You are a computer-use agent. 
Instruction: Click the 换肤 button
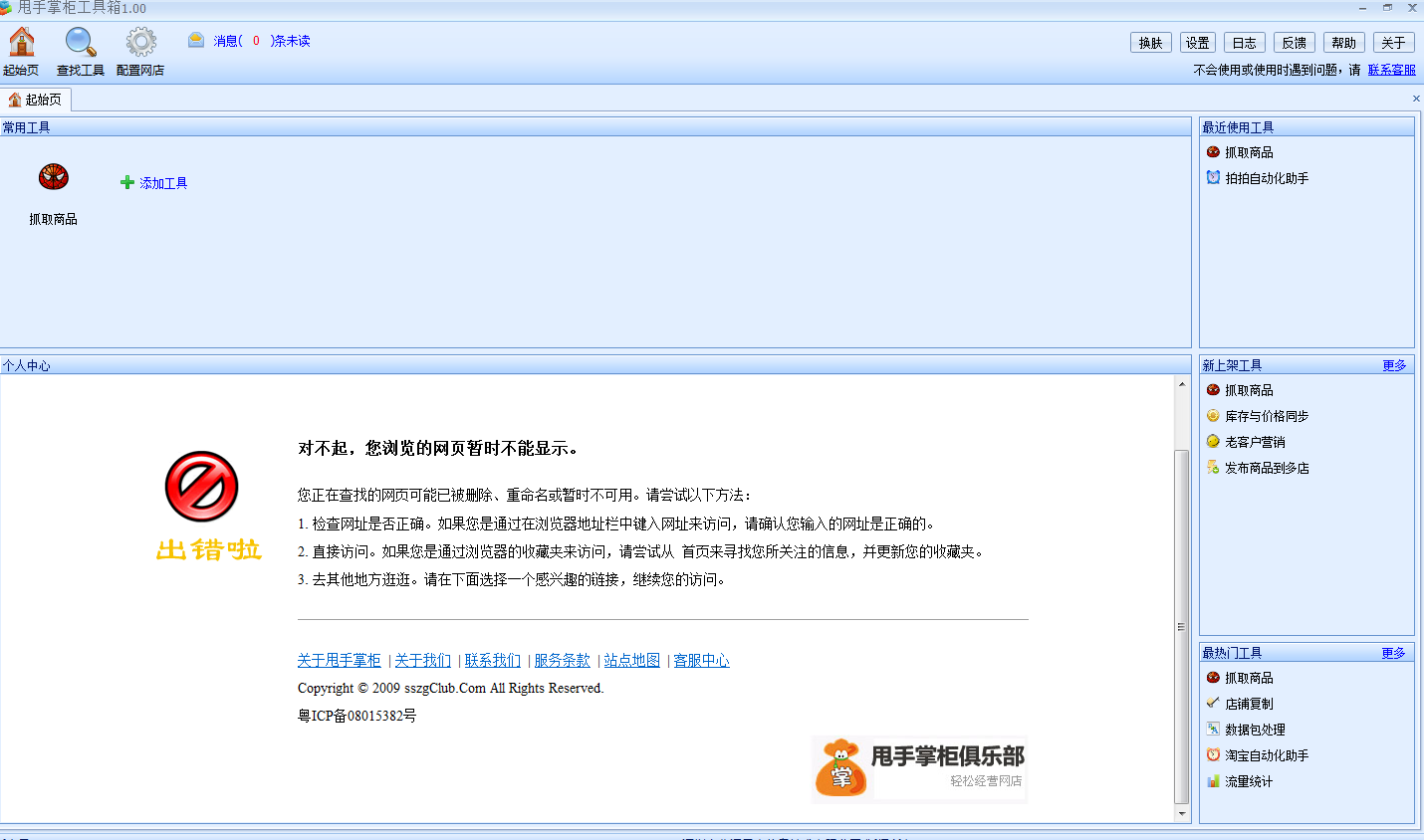click(1151, 43)
